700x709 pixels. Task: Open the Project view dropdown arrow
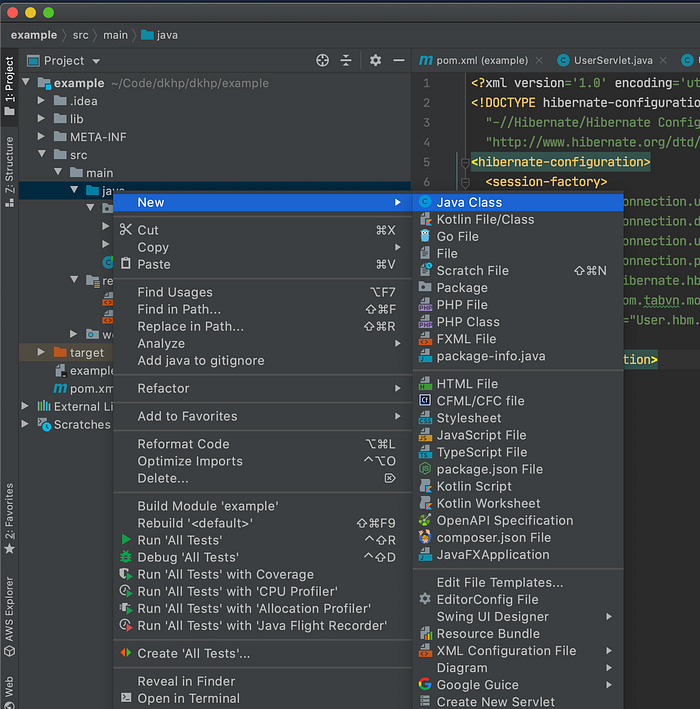tap(96, 61)
